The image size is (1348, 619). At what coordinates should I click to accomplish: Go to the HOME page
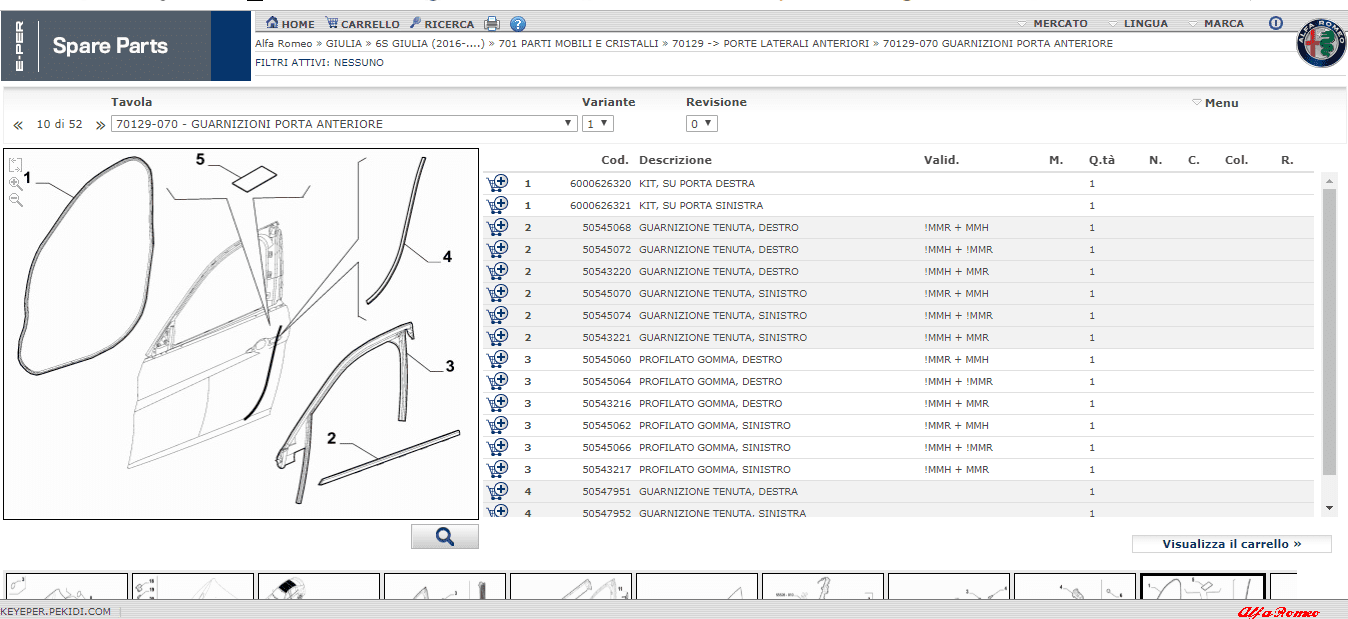pyautogui.click(x=290, y=23)
